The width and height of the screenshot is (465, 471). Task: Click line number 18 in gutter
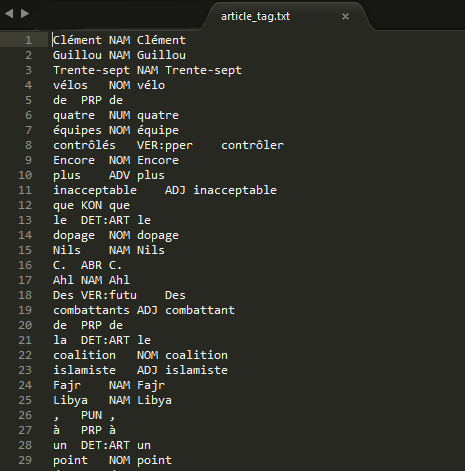coord(25,295)
